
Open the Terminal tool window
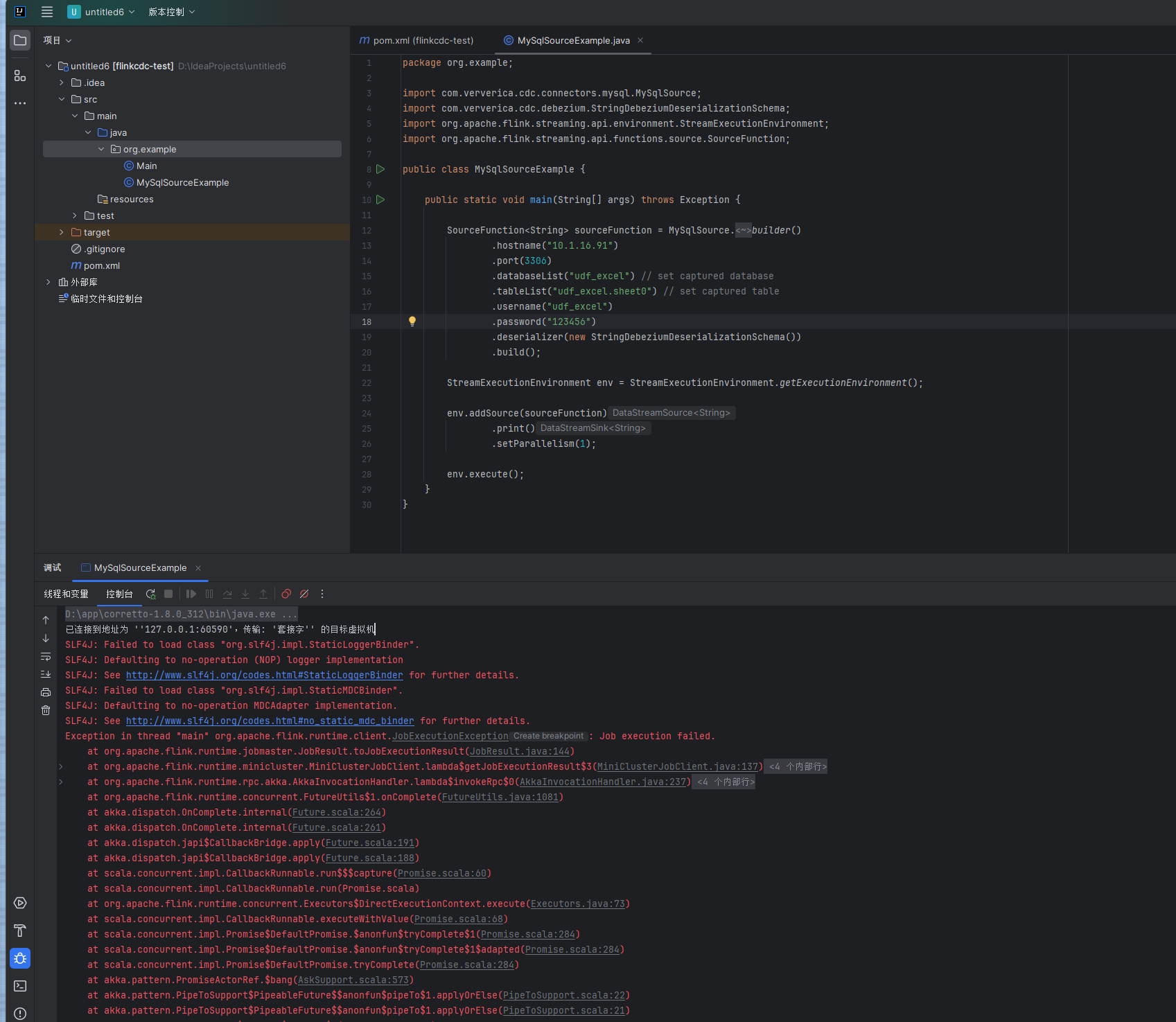pos(20,986)
